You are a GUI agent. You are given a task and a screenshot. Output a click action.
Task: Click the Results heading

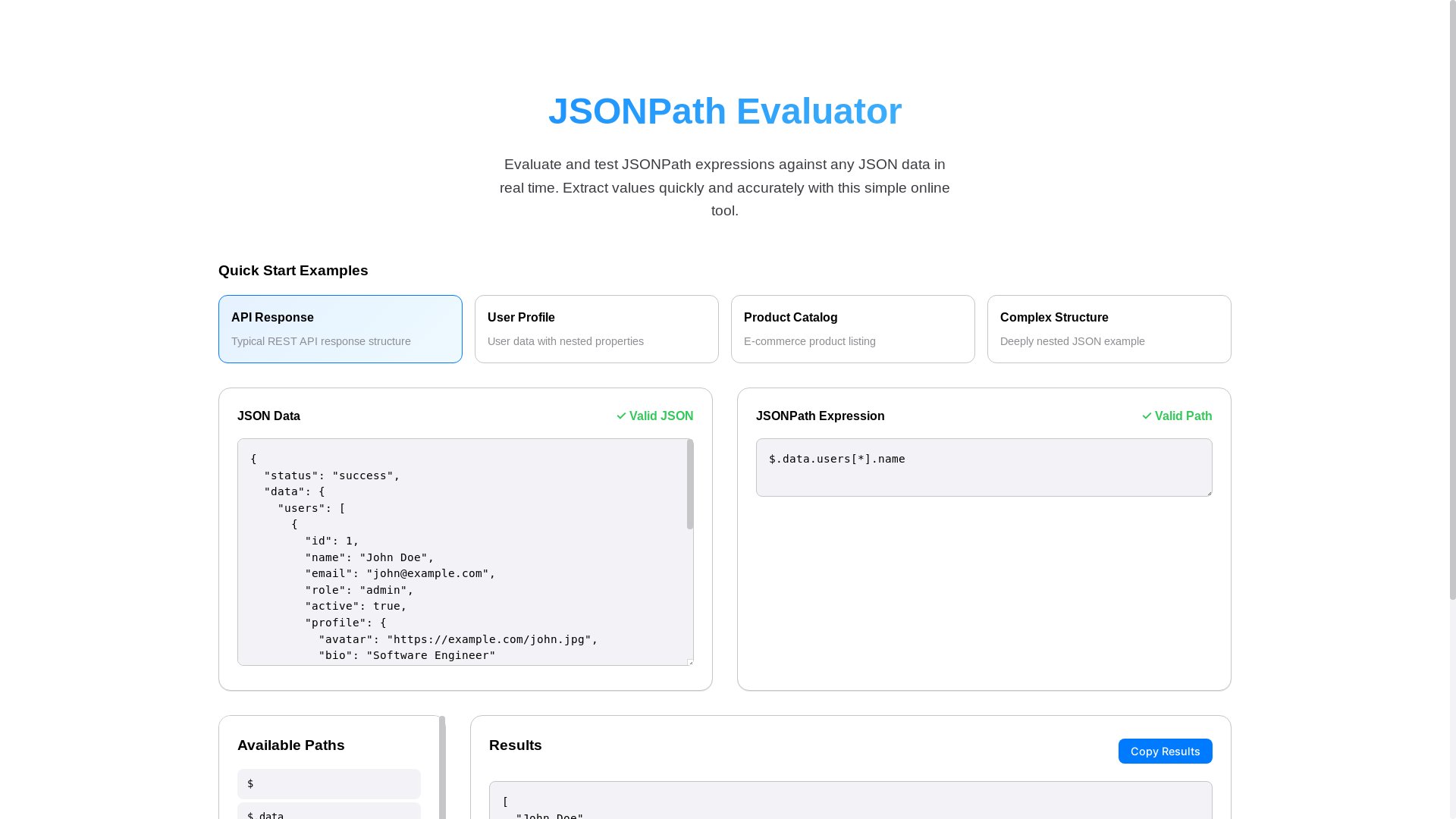[516, 745]
